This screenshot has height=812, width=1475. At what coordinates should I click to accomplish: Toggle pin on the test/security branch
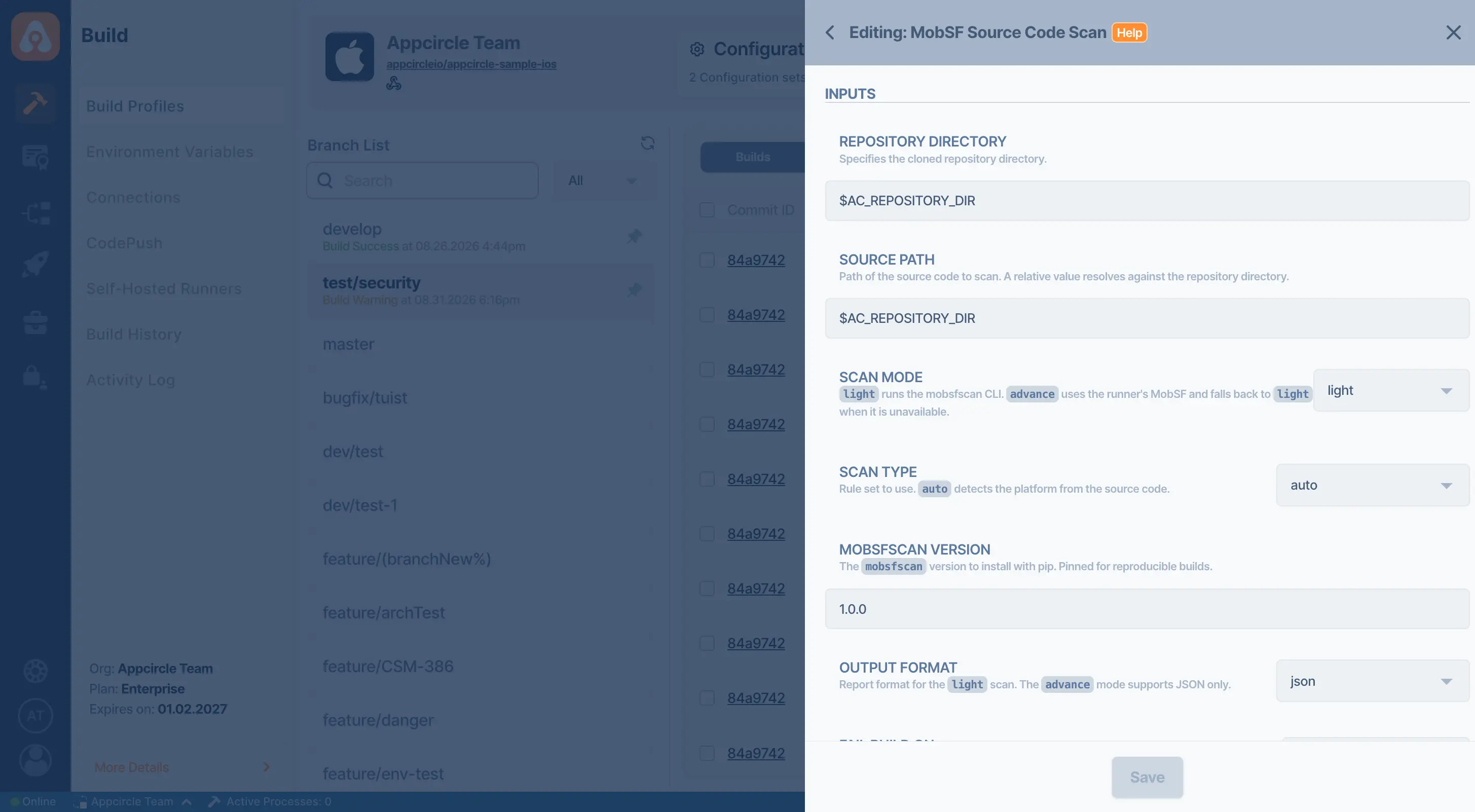634,290
